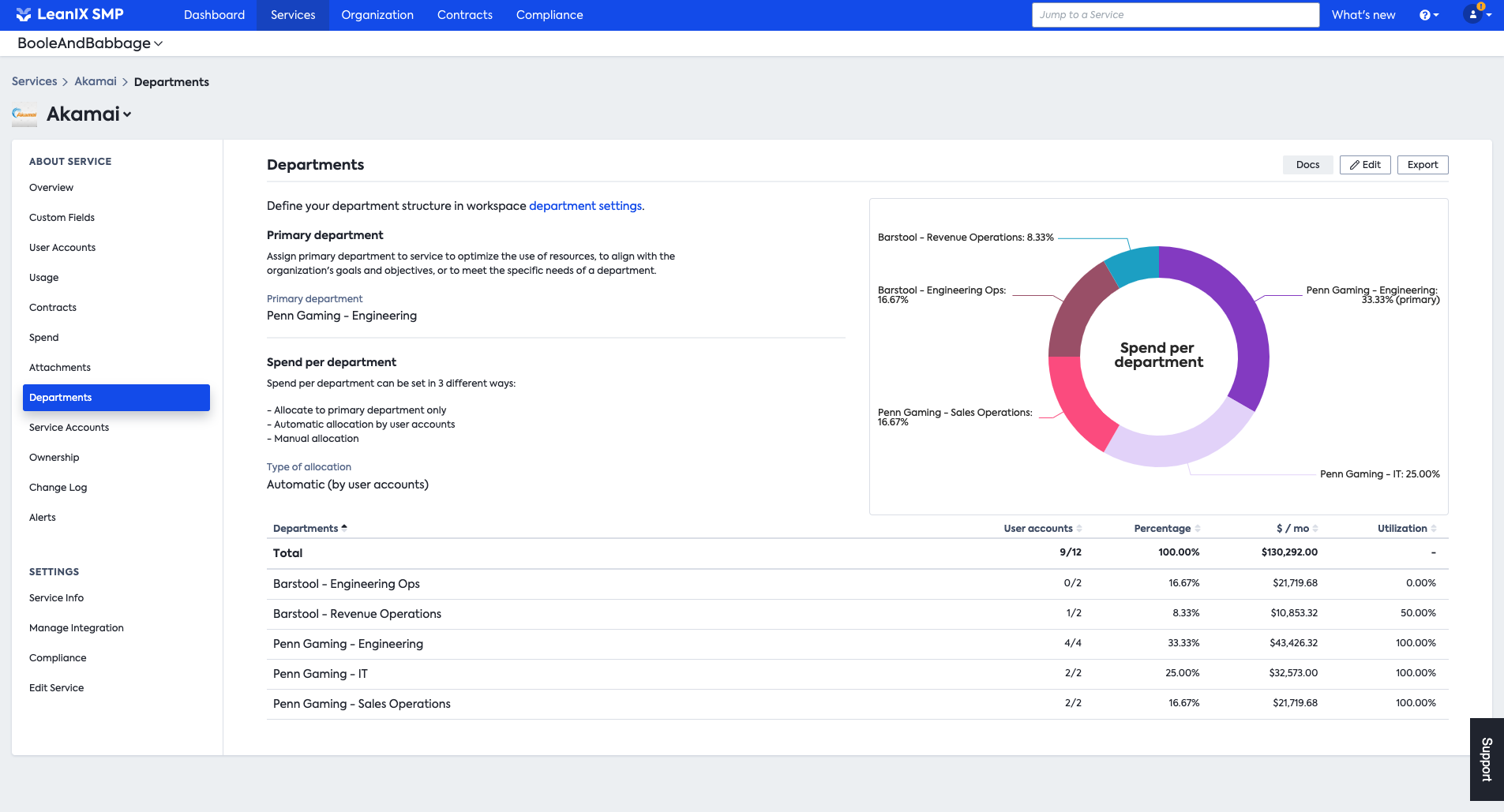1504x812 pixels.
Task: Select the Penn Gaming – IT table row
Action: coord(857,674)
